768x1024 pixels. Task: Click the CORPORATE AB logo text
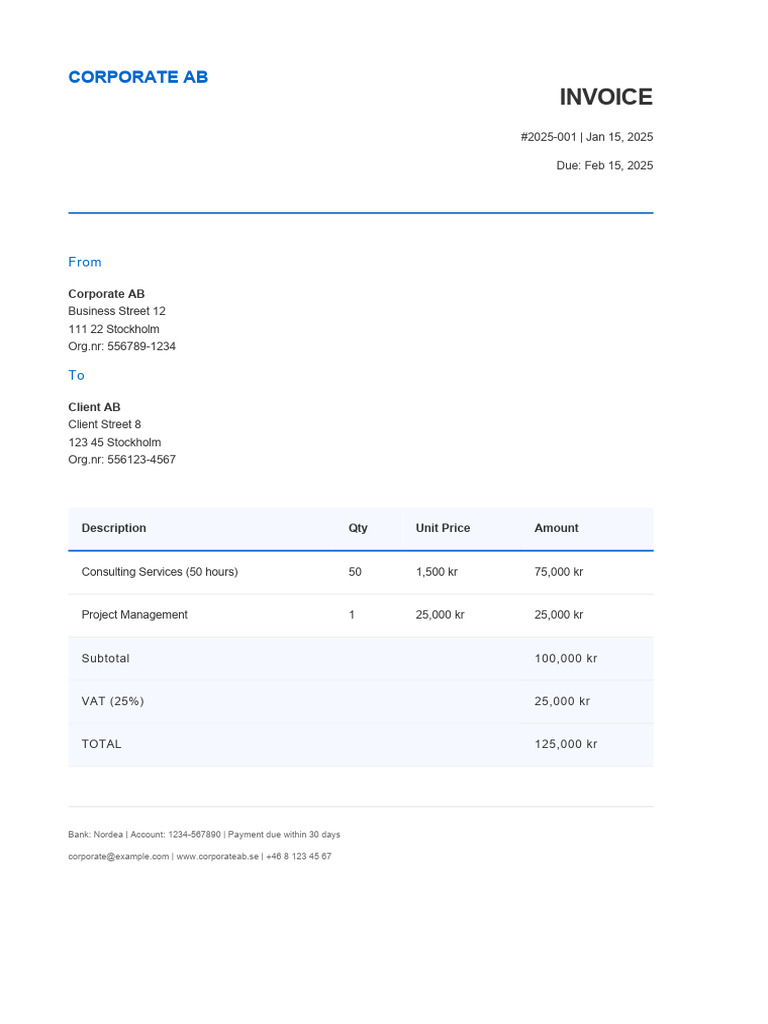[x=138, y=77]
